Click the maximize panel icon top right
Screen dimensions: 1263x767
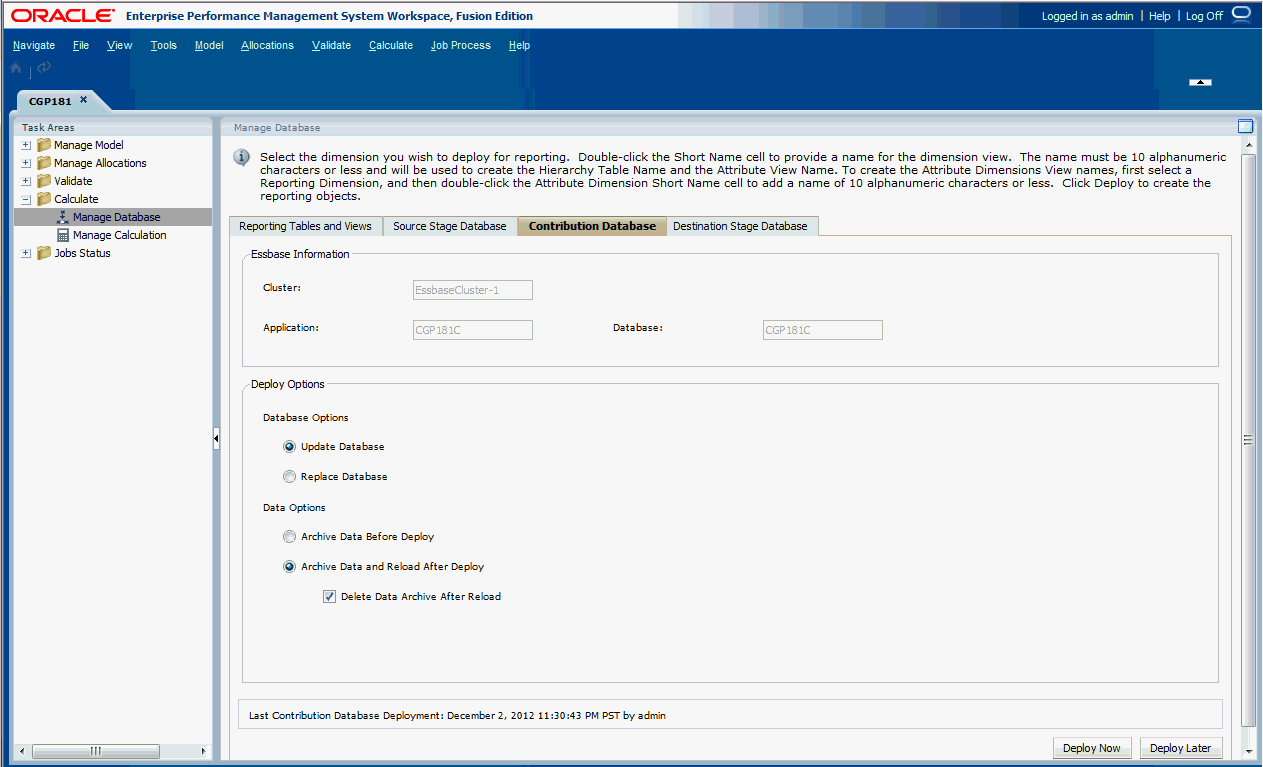click(1245, 126)
